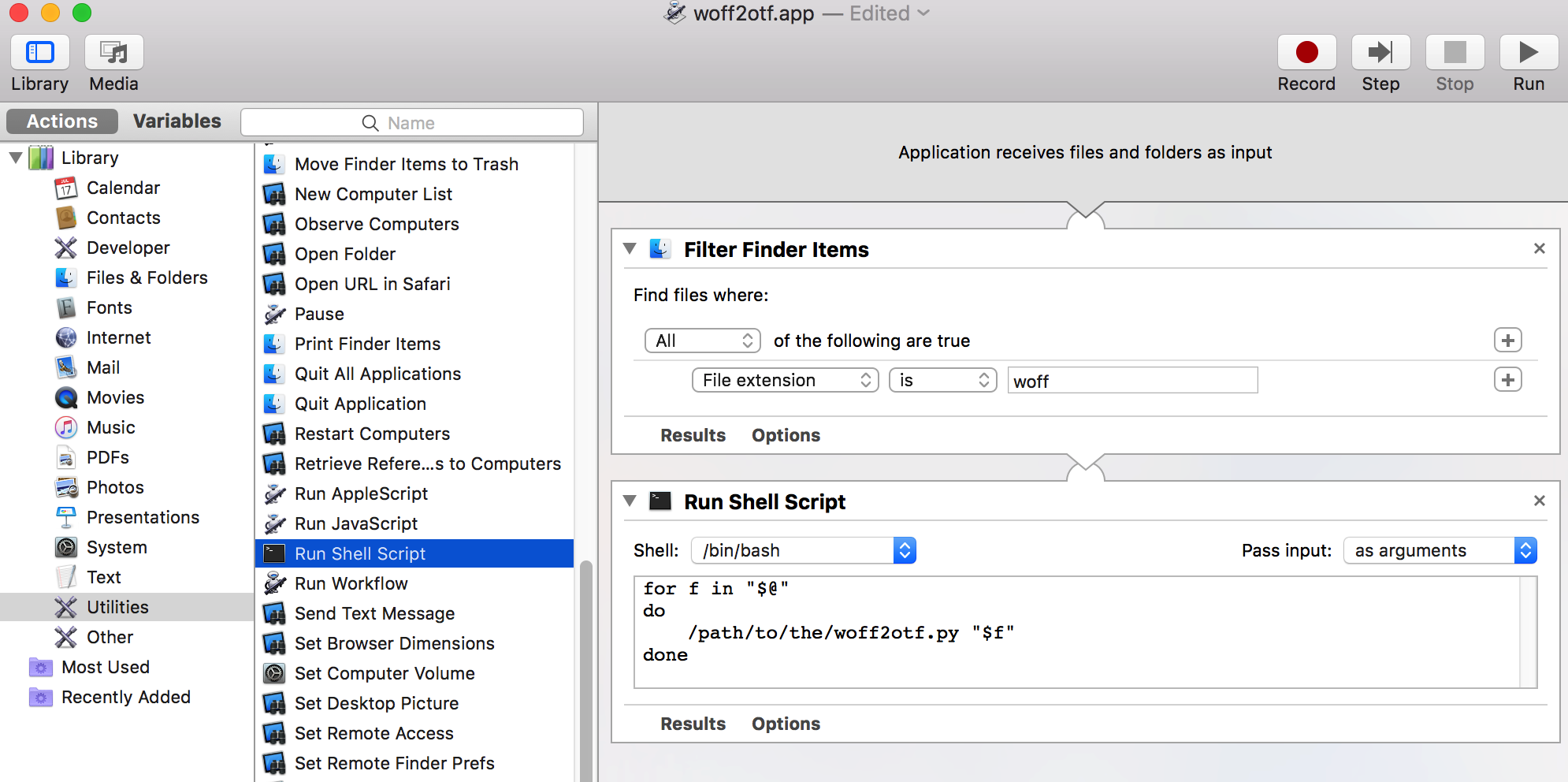The image size is (1568, 782).
Task: Add a condition after the woff rule
Action: 1508,380
